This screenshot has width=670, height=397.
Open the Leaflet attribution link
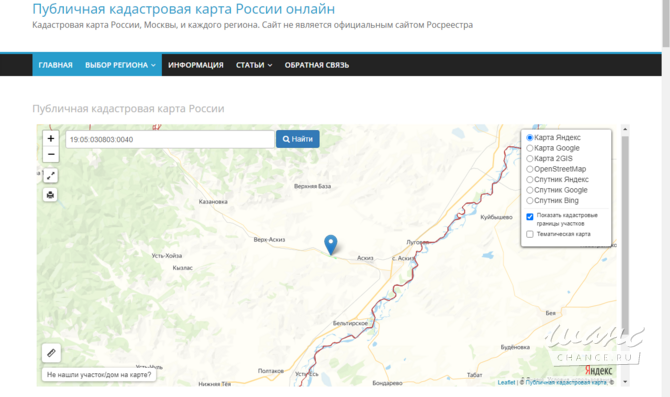pyautogui.click(x=506, y=382)
